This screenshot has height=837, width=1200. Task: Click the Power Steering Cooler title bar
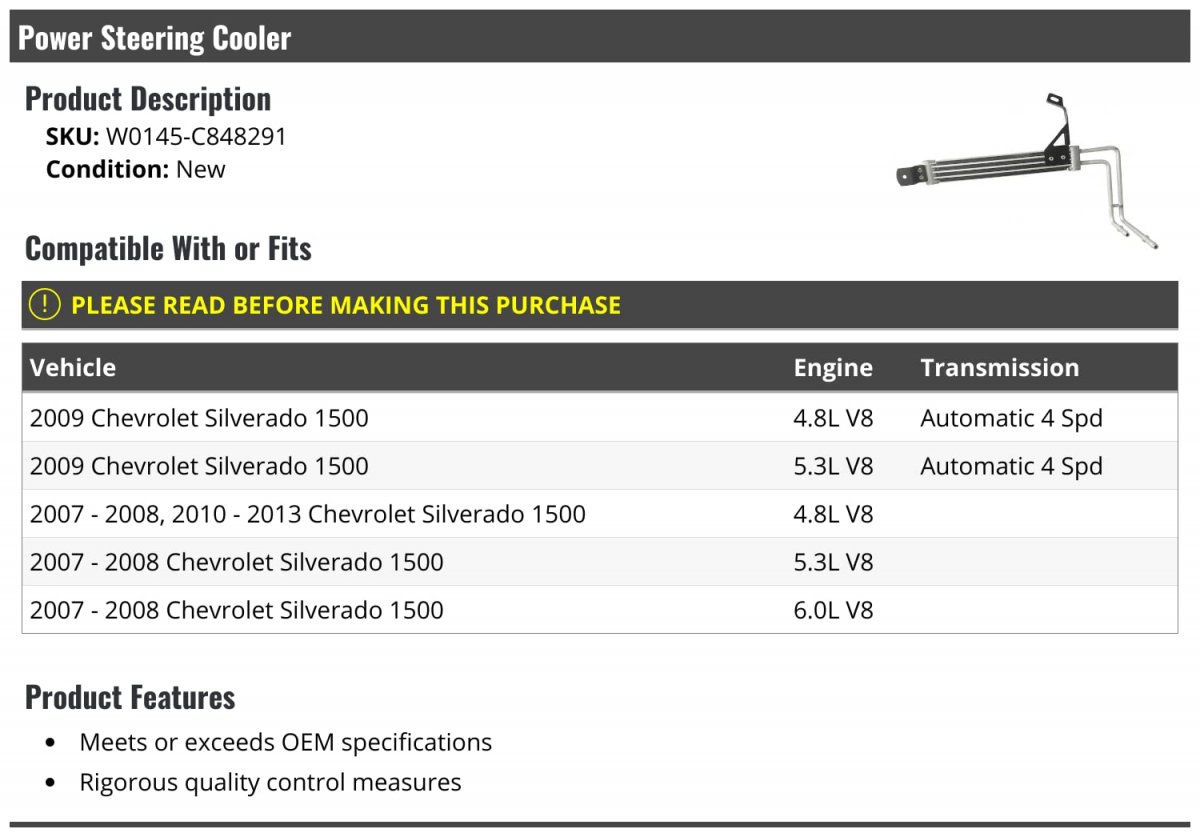[155, 38]
